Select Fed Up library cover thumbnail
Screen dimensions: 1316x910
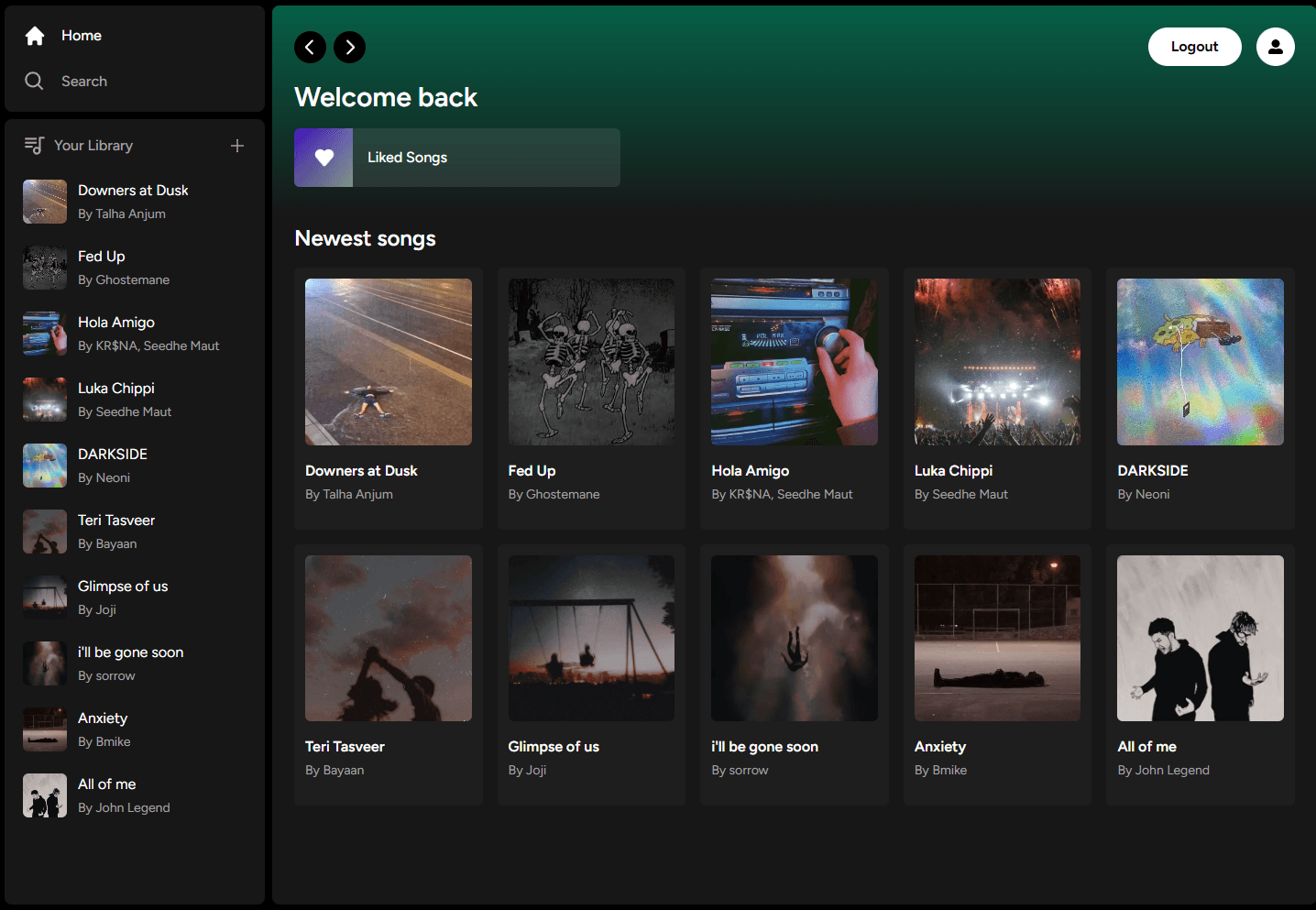[x=45, y=268]
